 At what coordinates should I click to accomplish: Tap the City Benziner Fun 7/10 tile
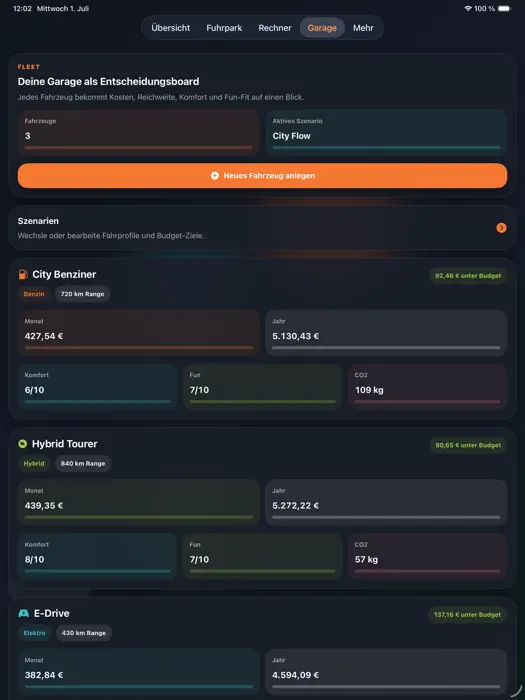pos(262,387)
